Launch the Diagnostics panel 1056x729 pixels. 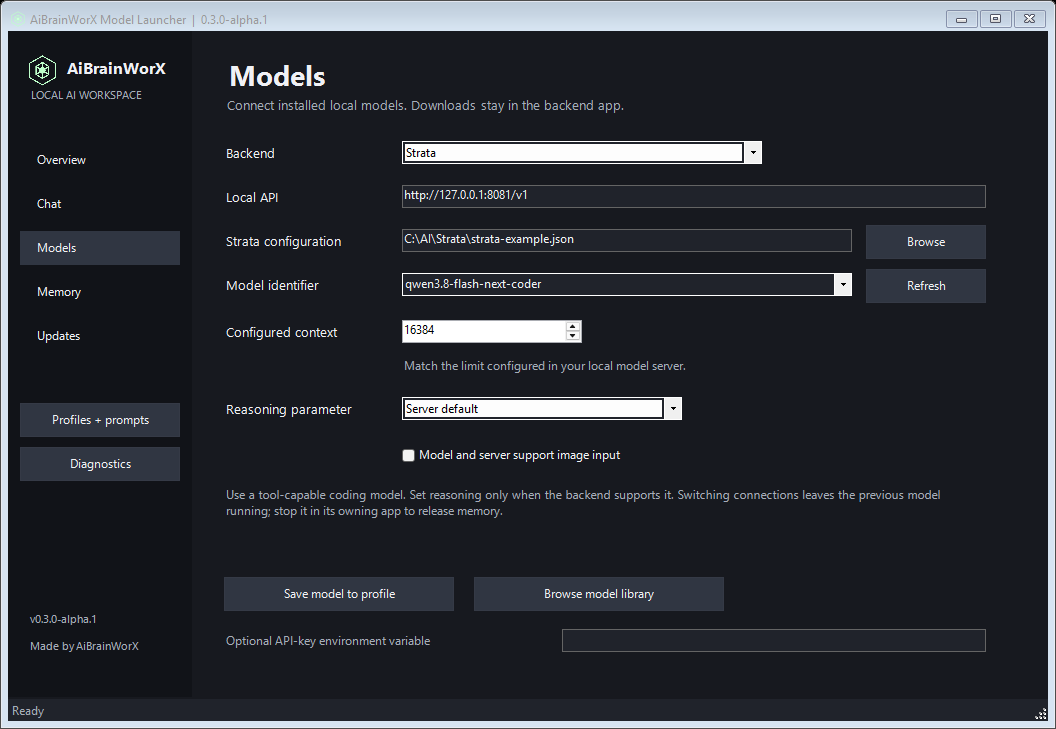[100, 464]
